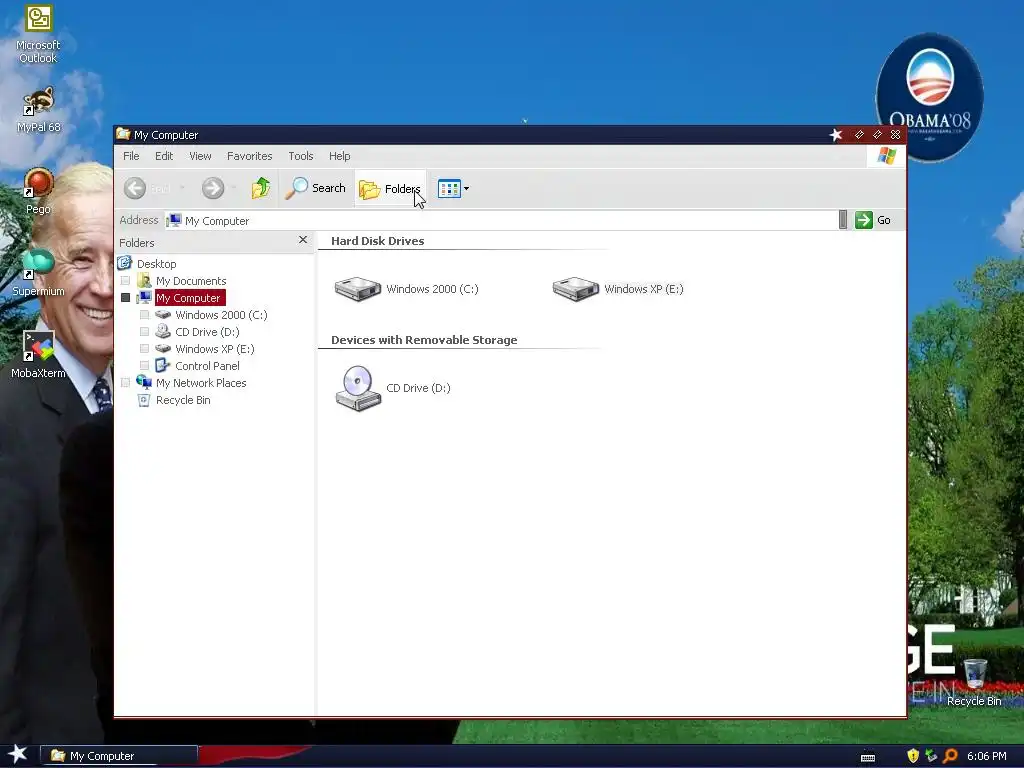This screenshot has height=768, width=1024.
Task: Expand Windows XP (E:) tree node
Action: (144, 349)
